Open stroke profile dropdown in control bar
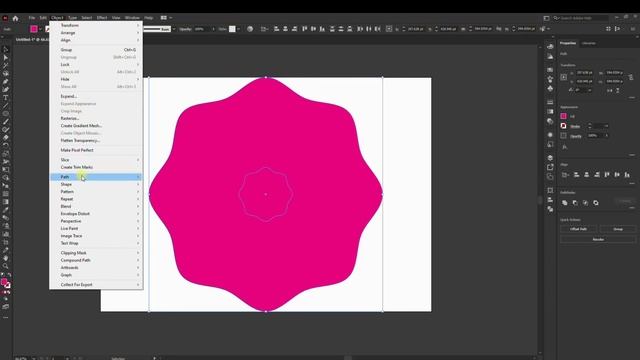Screen dimensions: 640x360 pyautogui.click(x=174, y=29)
